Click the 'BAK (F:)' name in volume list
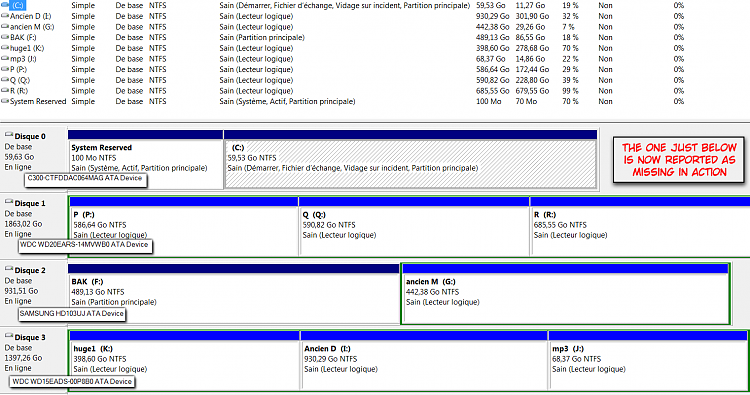Viewport: 750px width, 395px height. pyautogui.click(x=23, y=37)
